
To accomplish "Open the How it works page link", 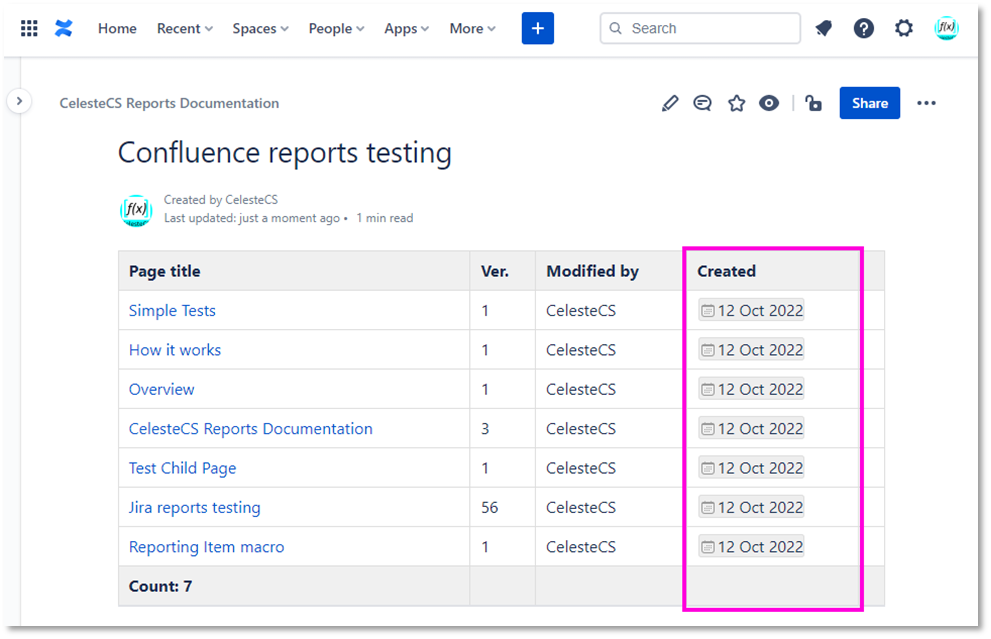I will click(175, 350).
